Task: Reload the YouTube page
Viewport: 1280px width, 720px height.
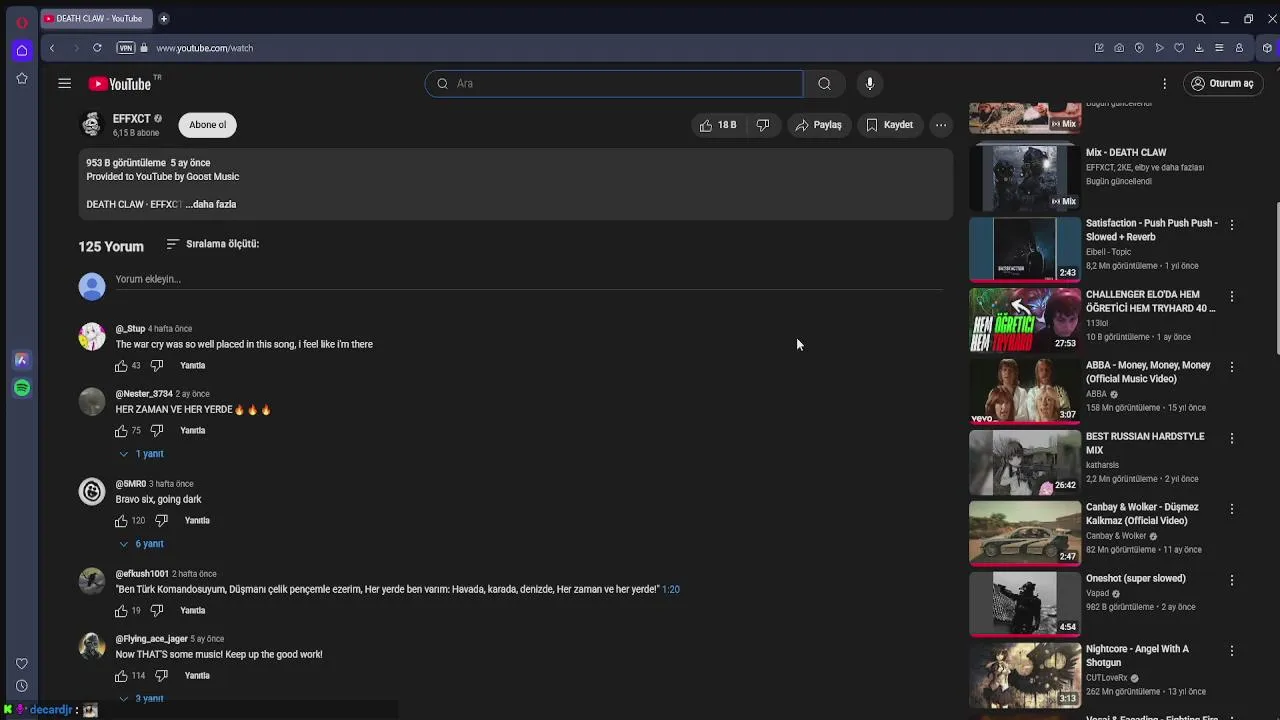Action: [x=97, y=48]
